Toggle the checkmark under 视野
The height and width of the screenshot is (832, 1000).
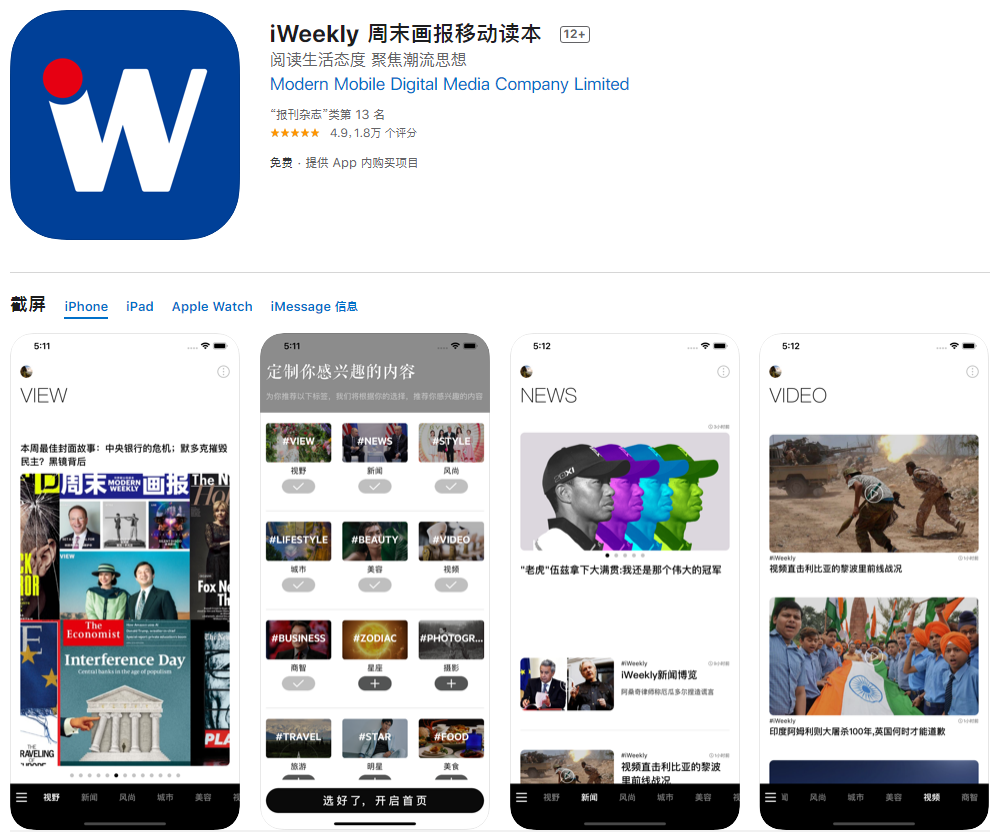point(298,486)
